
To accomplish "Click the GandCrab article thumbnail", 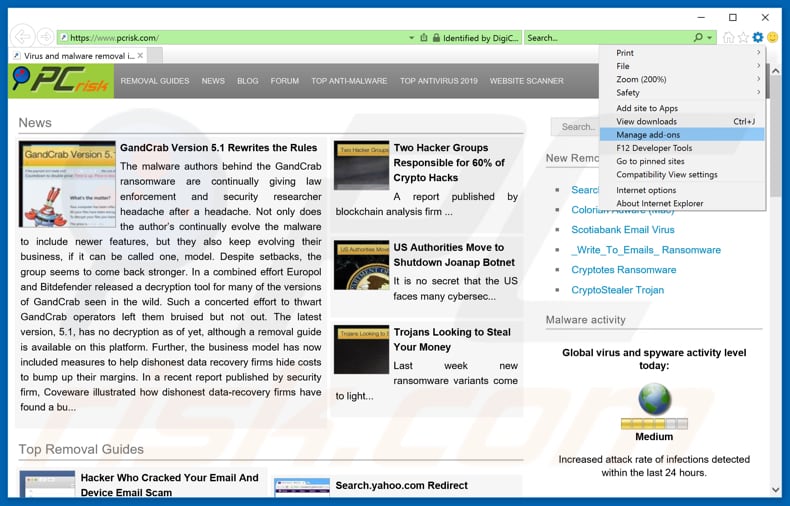I will pyautogui.click(x=67, y=184).
